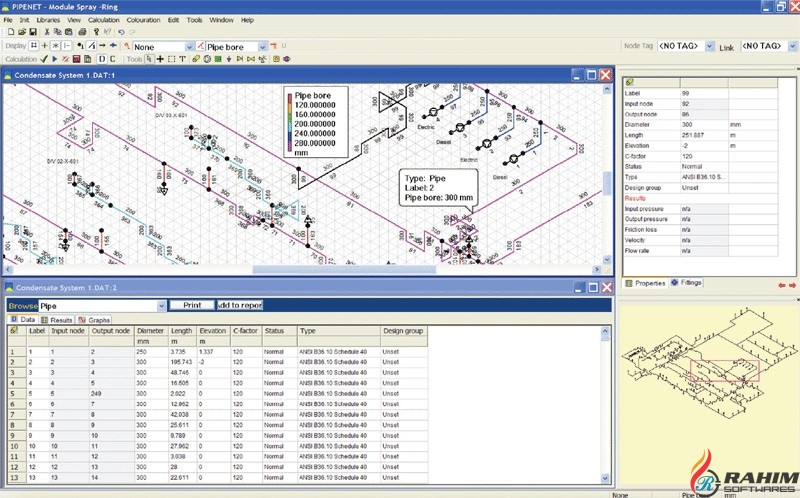Open the Colouration menu
Viewport: 800px width, 498px height.
tap(143, 19)
